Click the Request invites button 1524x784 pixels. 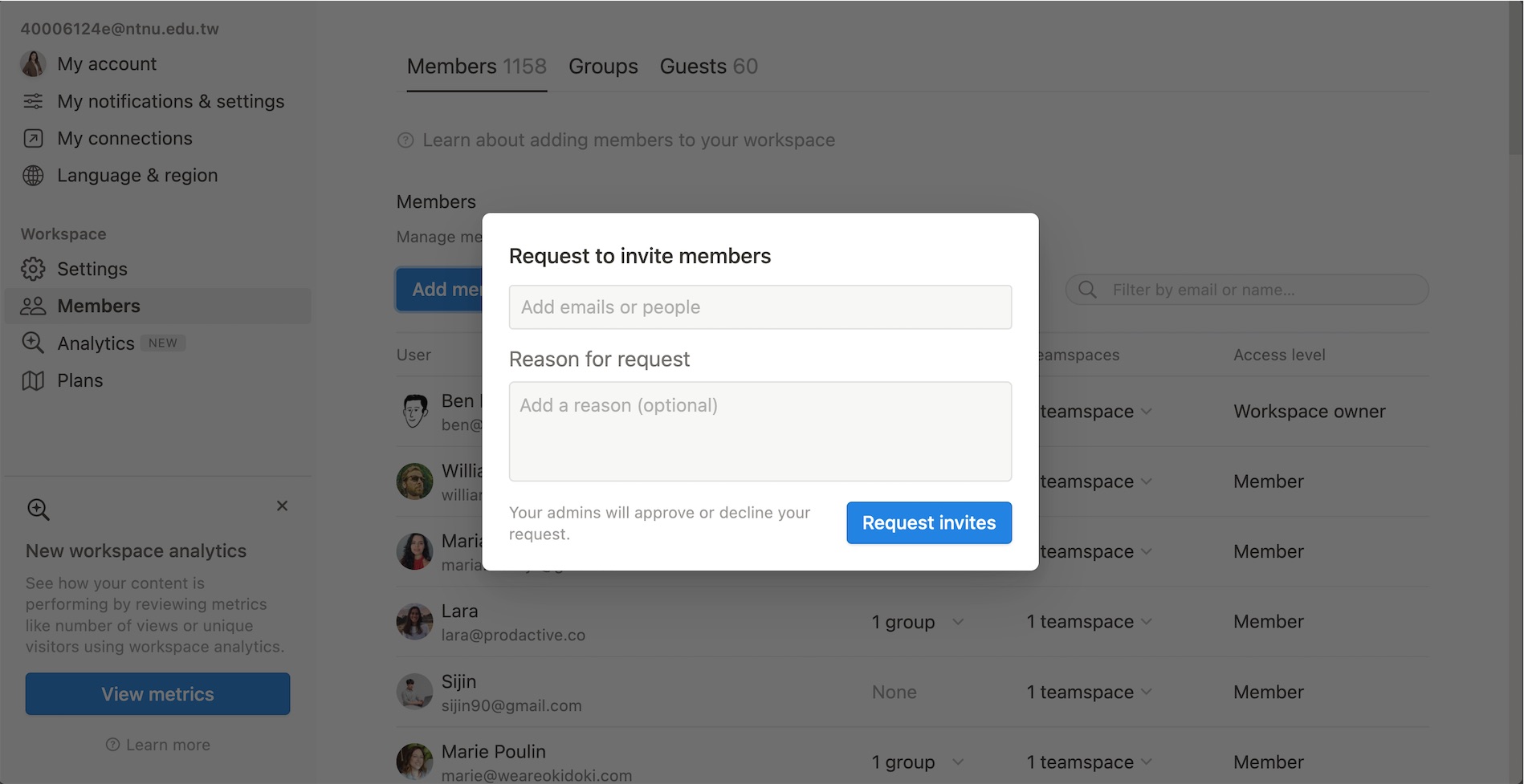pyautogui.click(x=929, y=523)
